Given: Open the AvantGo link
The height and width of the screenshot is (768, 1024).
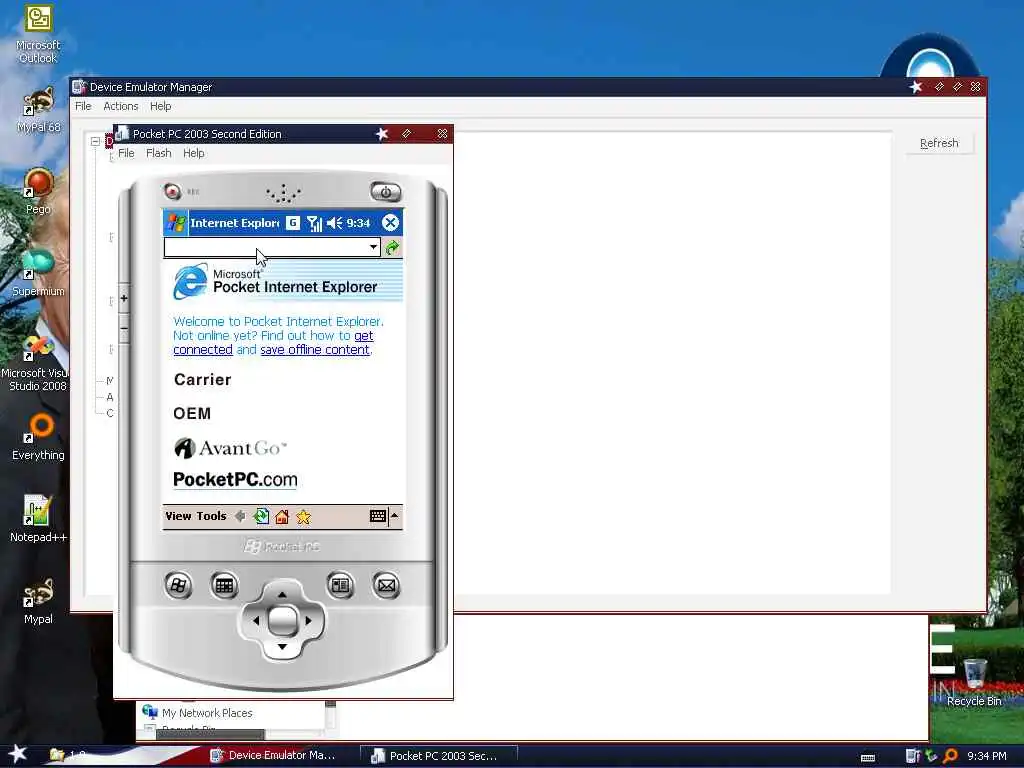Looking at the screenshot, I should point(231,448).
